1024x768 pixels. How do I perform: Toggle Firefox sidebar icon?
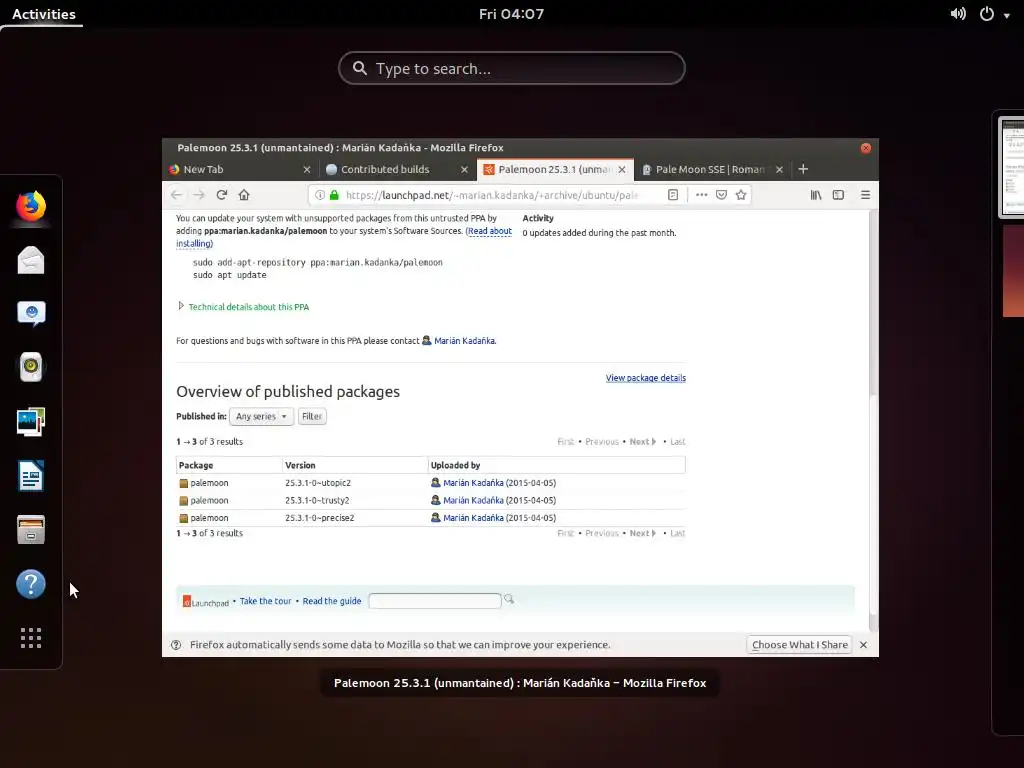(838, 195)
